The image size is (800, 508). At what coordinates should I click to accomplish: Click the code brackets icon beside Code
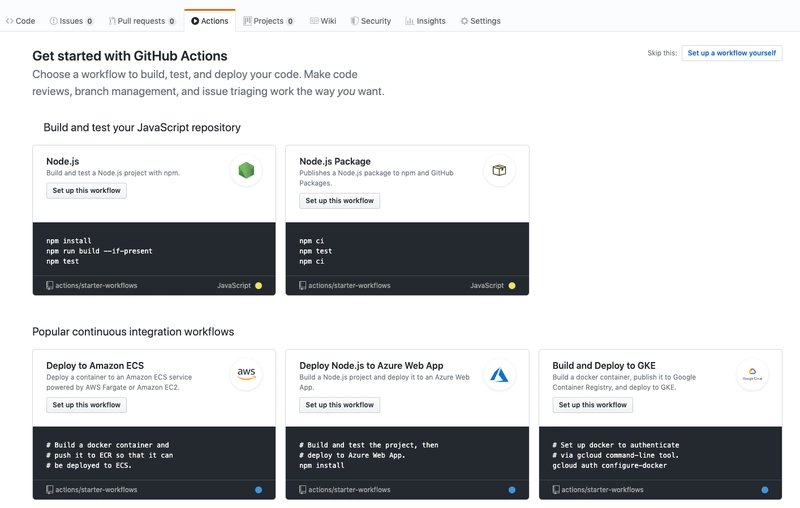click(x=9, y=21)
